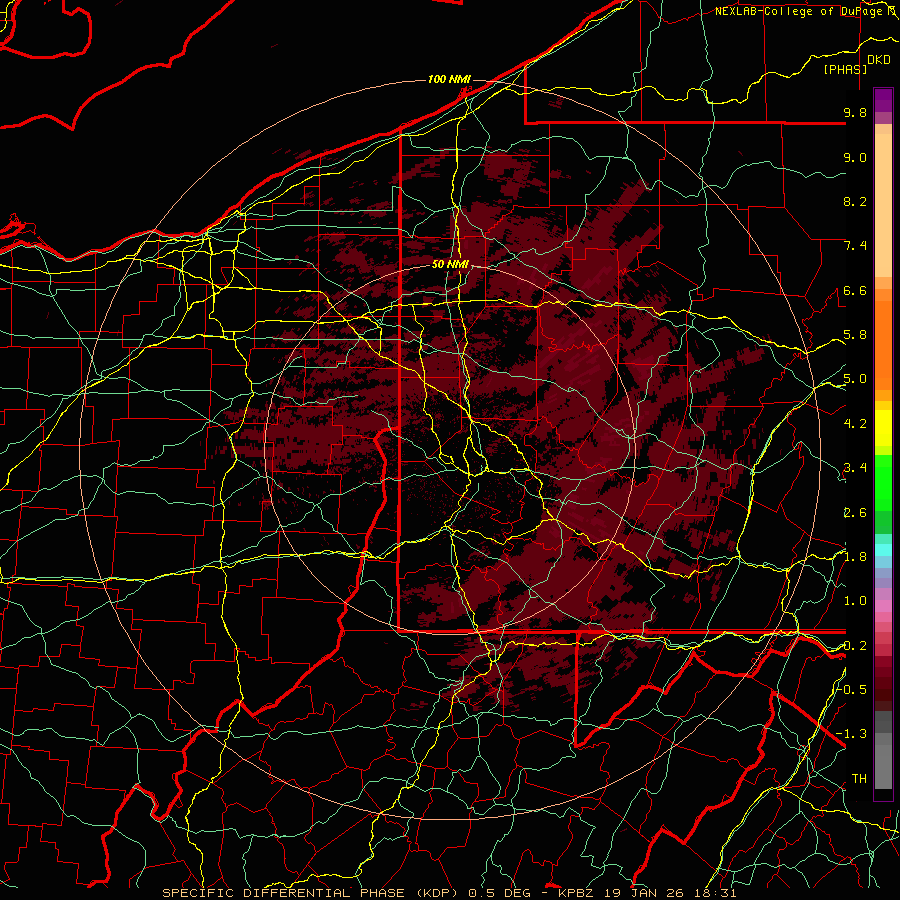Click the 7.4 value on the color scale

point(855,246)
